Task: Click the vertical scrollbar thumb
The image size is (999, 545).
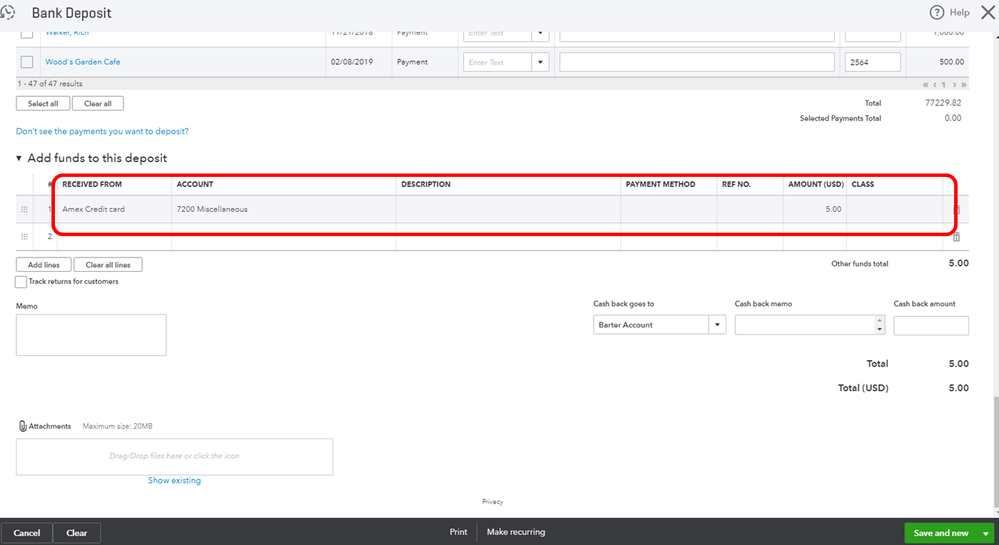Action: (996, 453)
